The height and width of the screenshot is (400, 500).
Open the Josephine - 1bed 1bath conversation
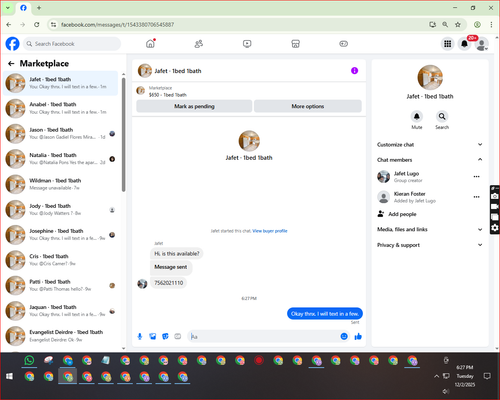[x=61, y=235]
